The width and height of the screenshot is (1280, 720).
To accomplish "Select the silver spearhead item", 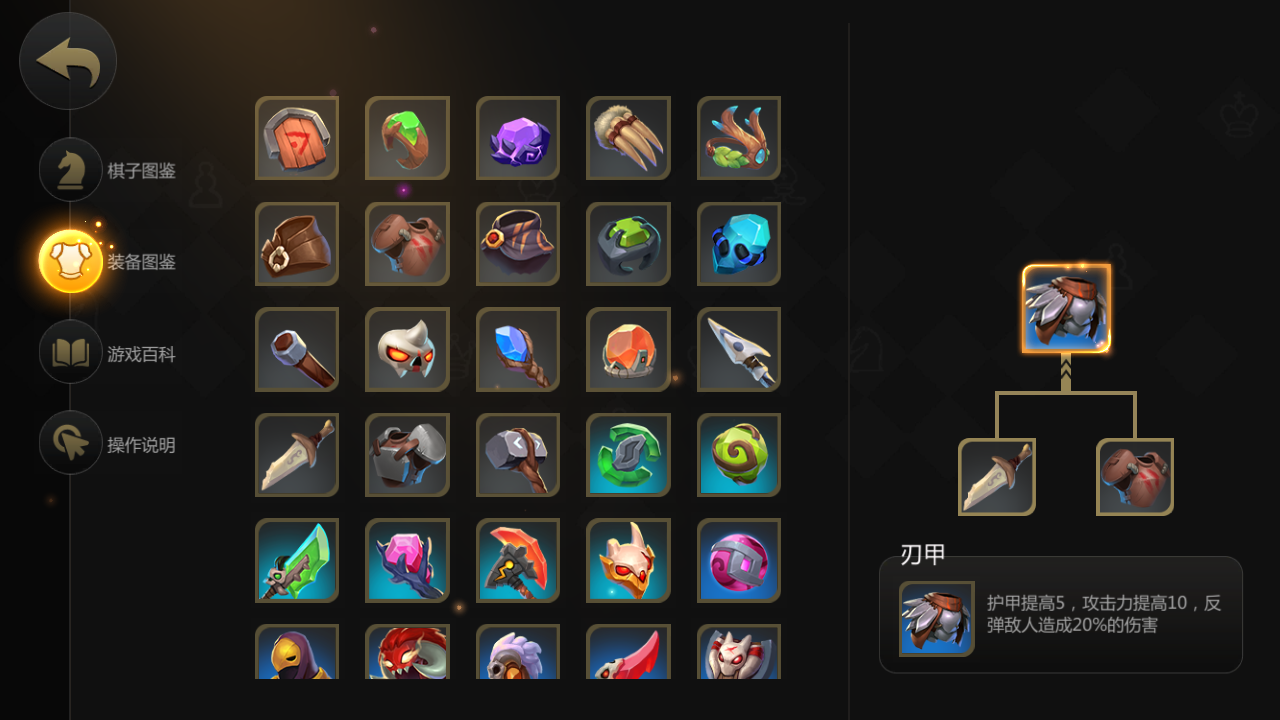I will click(x=739, y=349).
